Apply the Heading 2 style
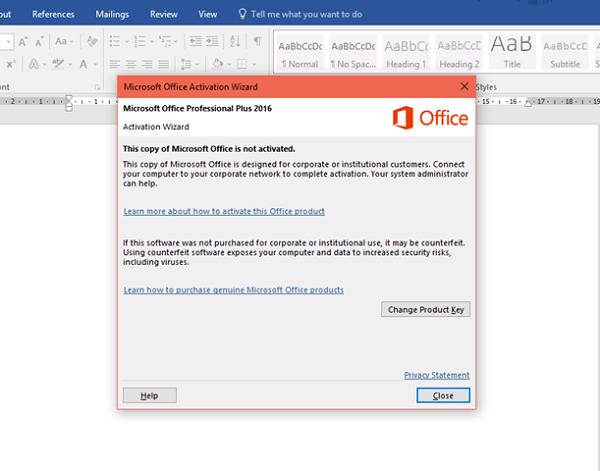 pos(459,54)
